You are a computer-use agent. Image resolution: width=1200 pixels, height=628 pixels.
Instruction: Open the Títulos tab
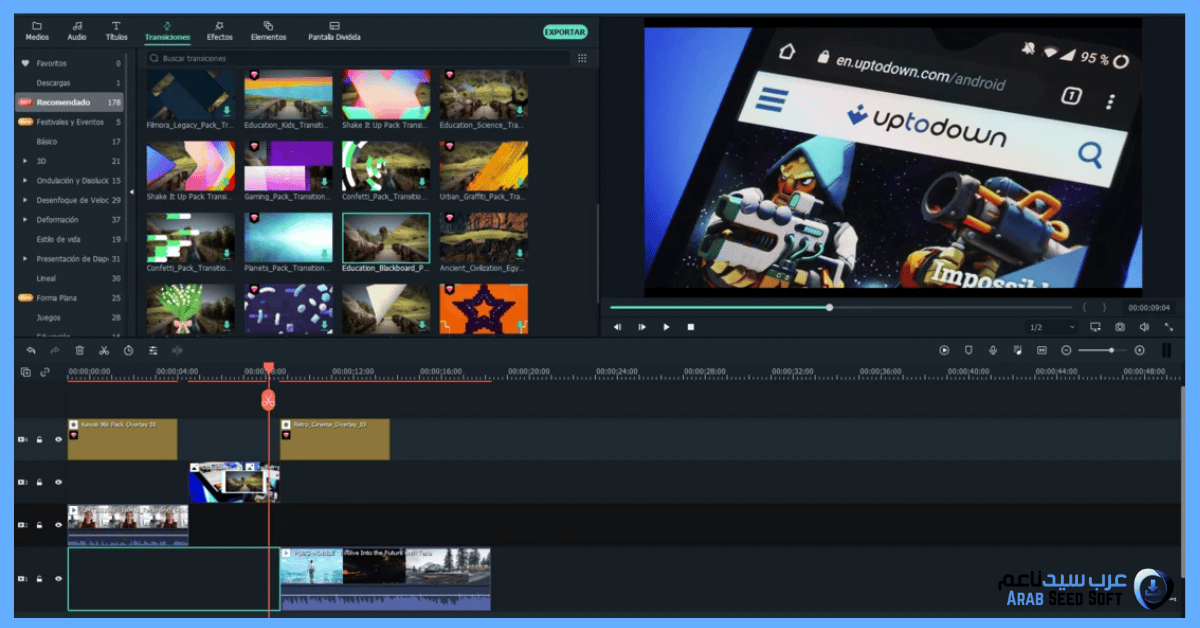[x=117, y=31]
